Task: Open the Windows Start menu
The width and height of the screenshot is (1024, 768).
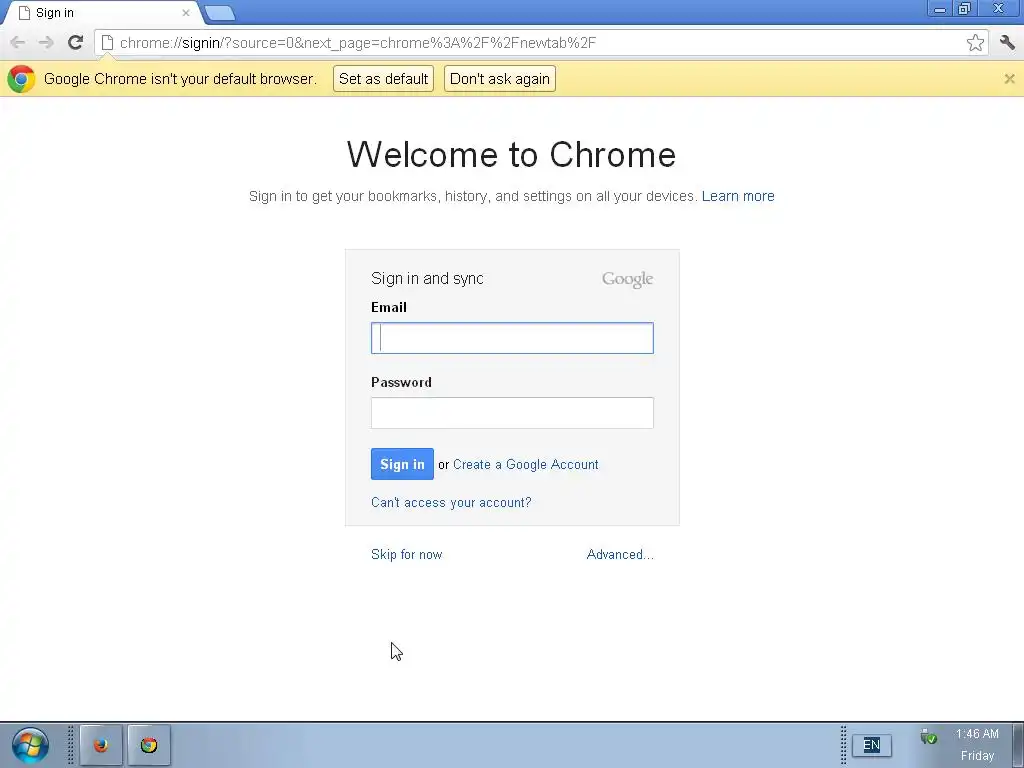Action: (30, 745)
